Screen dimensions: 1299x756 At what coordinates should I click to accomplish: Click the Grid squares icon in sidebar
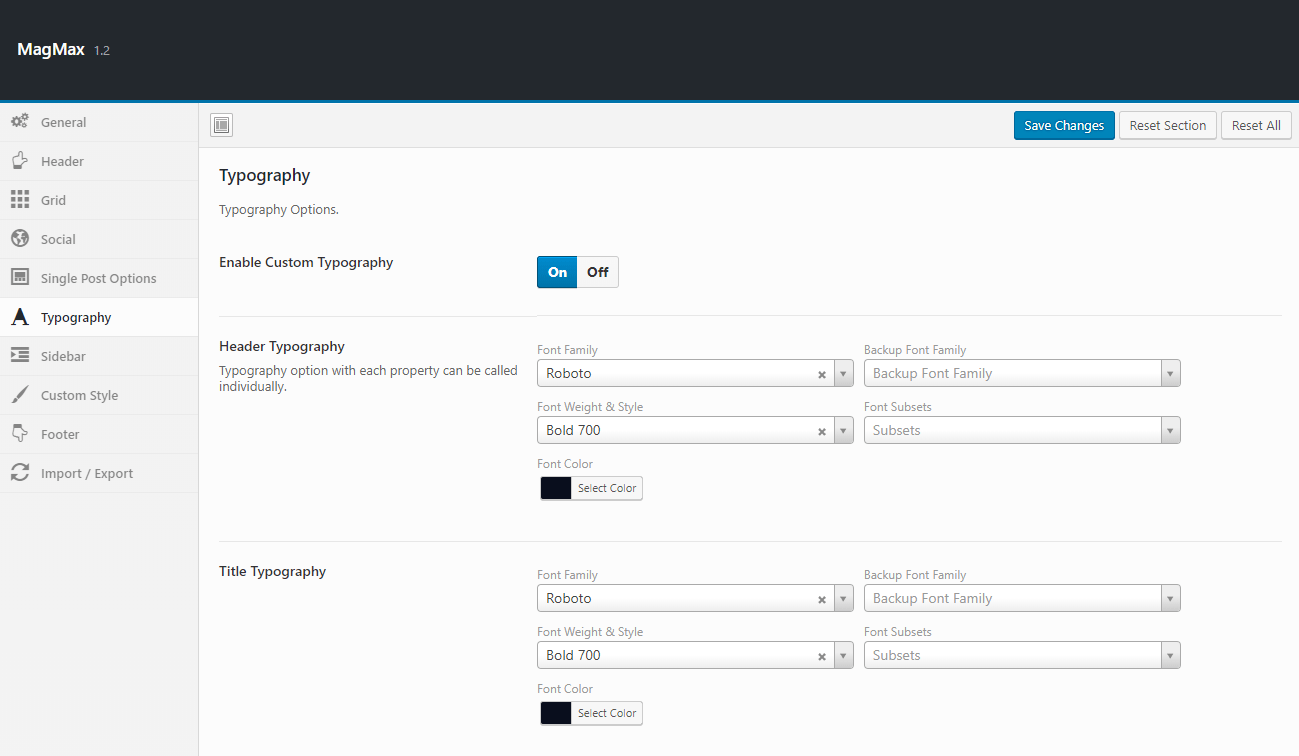pos(20,200)
